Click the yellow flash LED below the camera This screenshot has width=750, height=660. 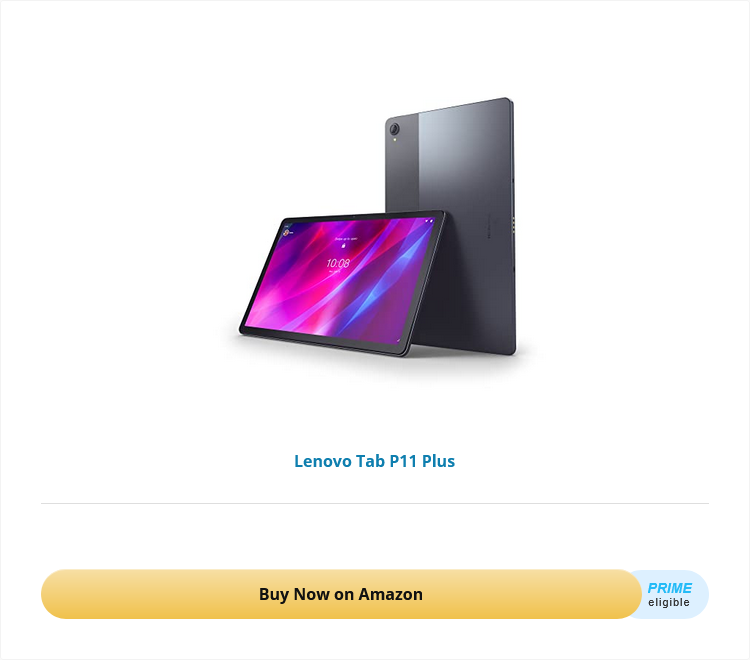point(395,140)
